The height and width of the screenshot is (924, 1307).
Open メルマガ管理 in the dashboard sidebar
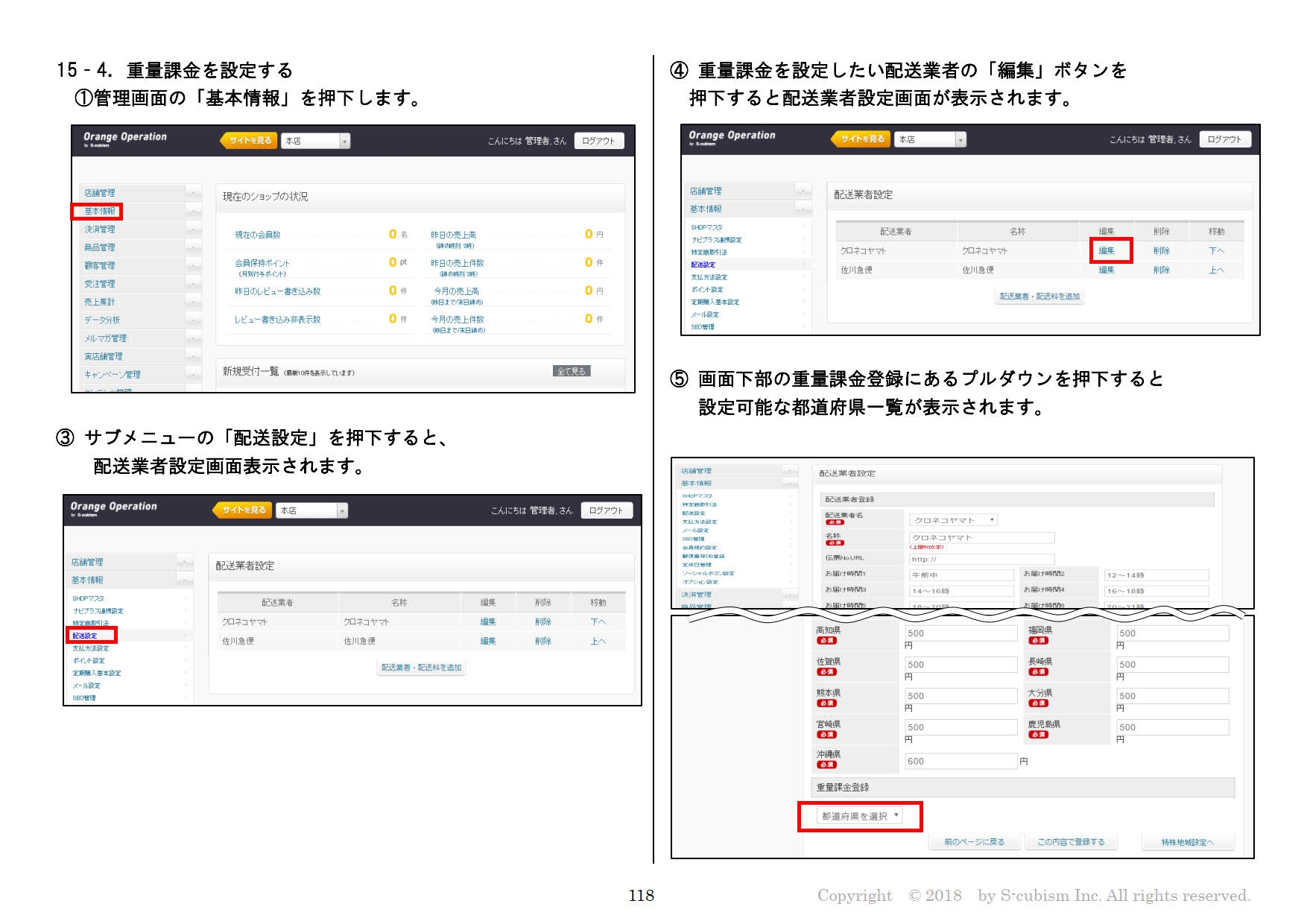tap(105, 338)
